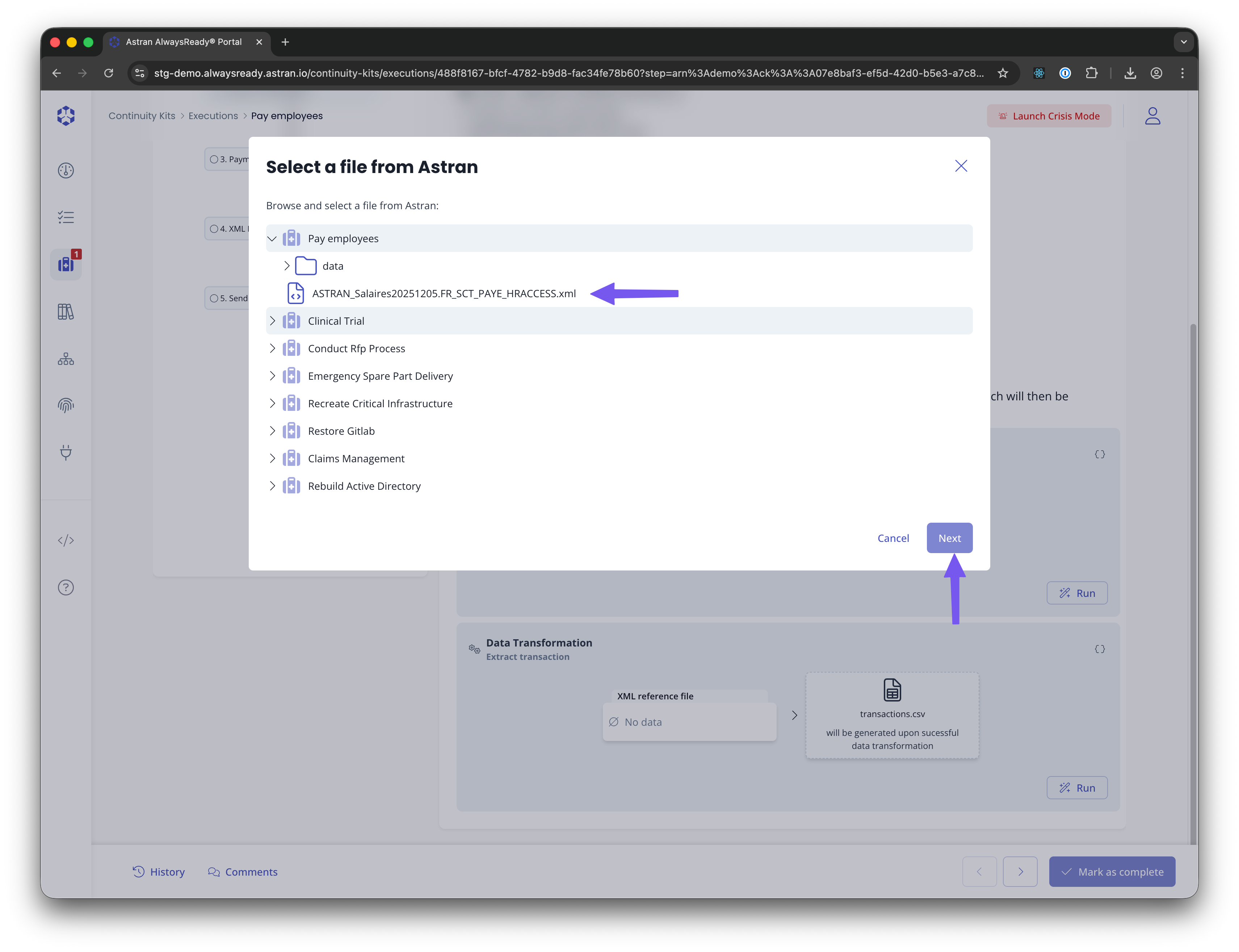Open the checklist icon in sidebar
This screenshot has height=952, width=1239.
[66, 217]
